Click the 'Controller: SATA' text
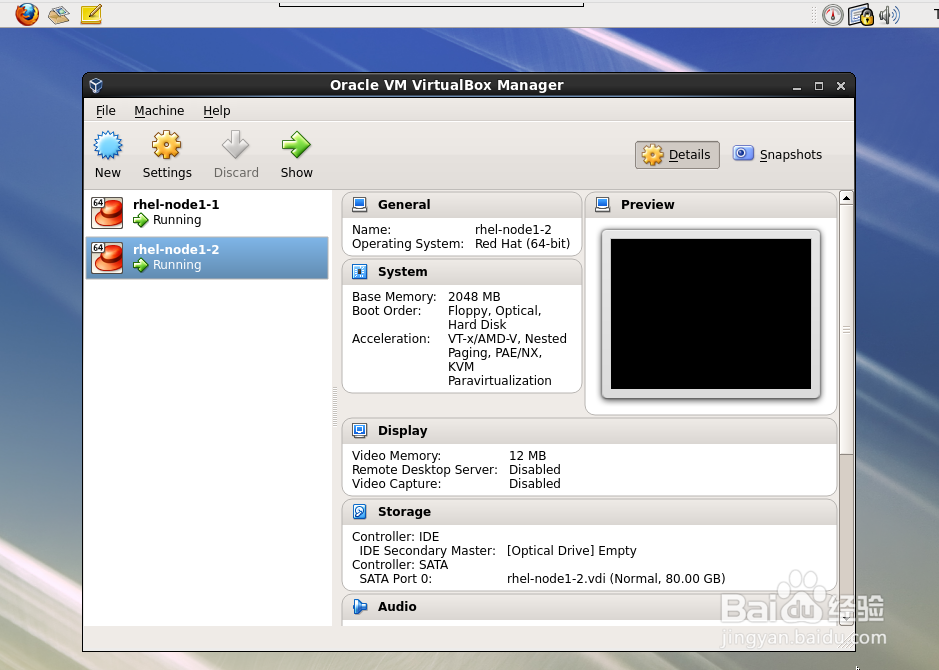 coord(400,565)
